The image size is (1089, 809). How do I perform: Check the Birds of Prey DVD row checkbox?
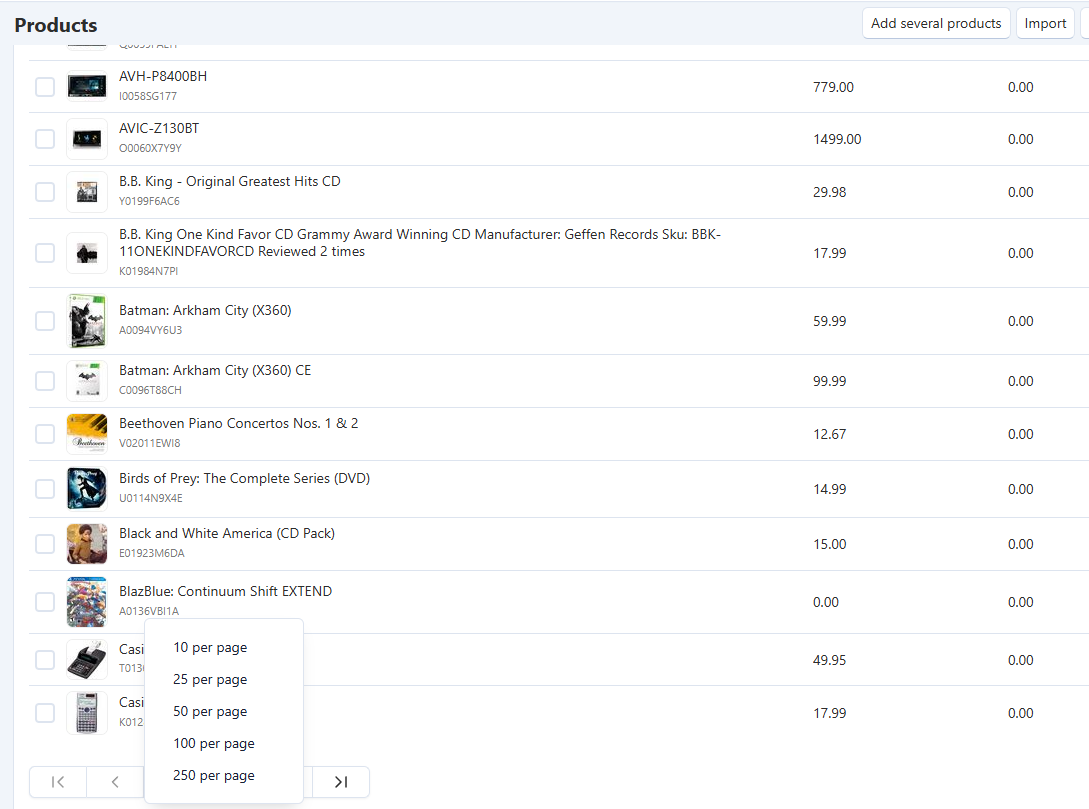[x=45, y=489]
